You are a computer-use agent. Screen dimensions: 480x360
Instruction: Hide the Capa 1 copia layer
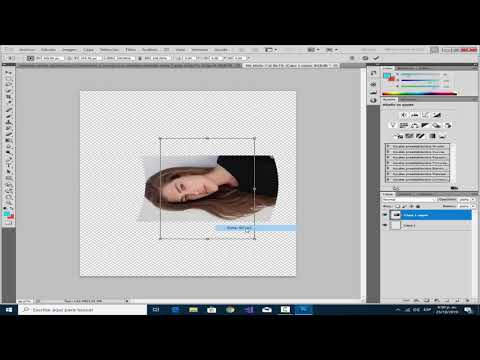385,215
